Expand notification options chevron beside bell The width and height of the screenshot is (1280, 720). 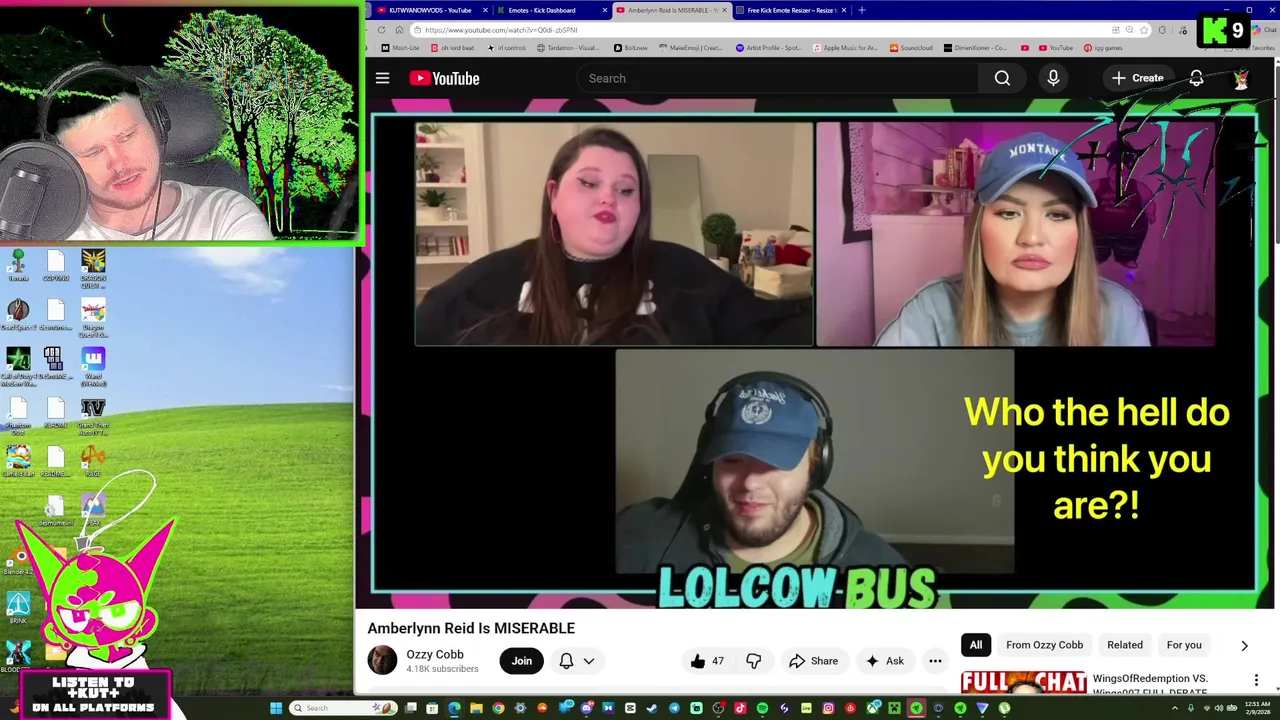[589, 661]
